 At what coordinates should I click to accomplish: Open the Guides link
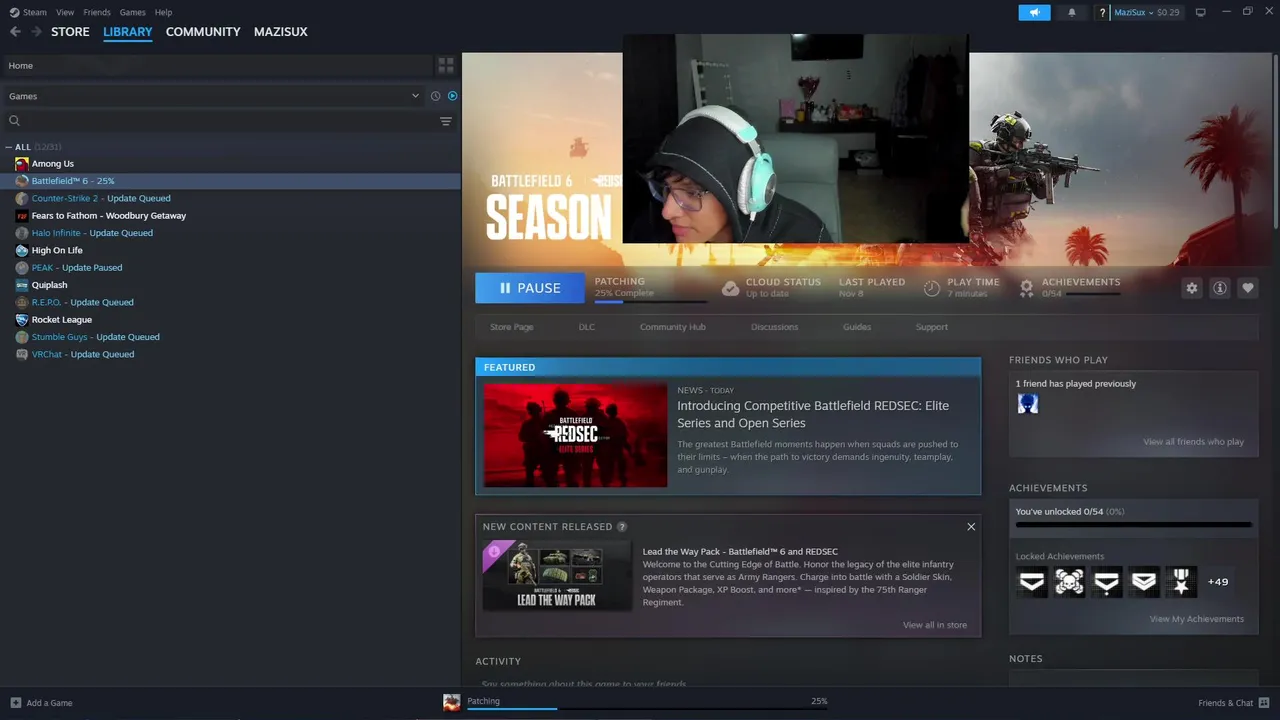click(857, 327)
